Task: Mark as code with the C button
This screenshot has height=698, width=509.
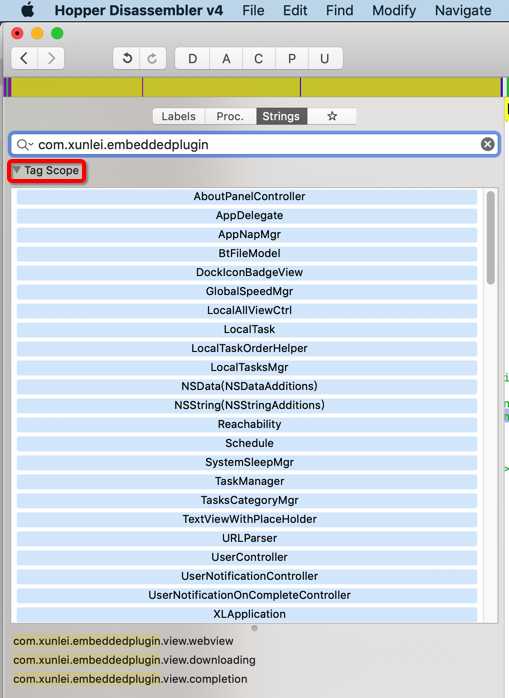Action: pyautogui.click(x=259, y=58)
